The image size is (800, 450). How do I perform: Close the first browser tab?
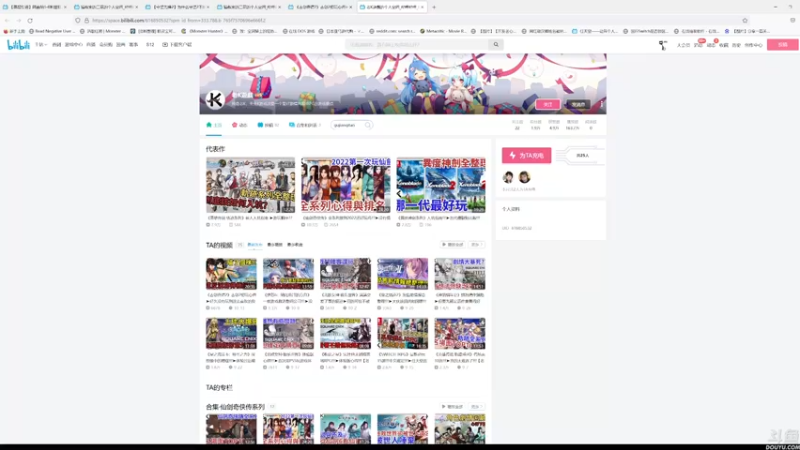pyautogui.click(x=65, y=7)
